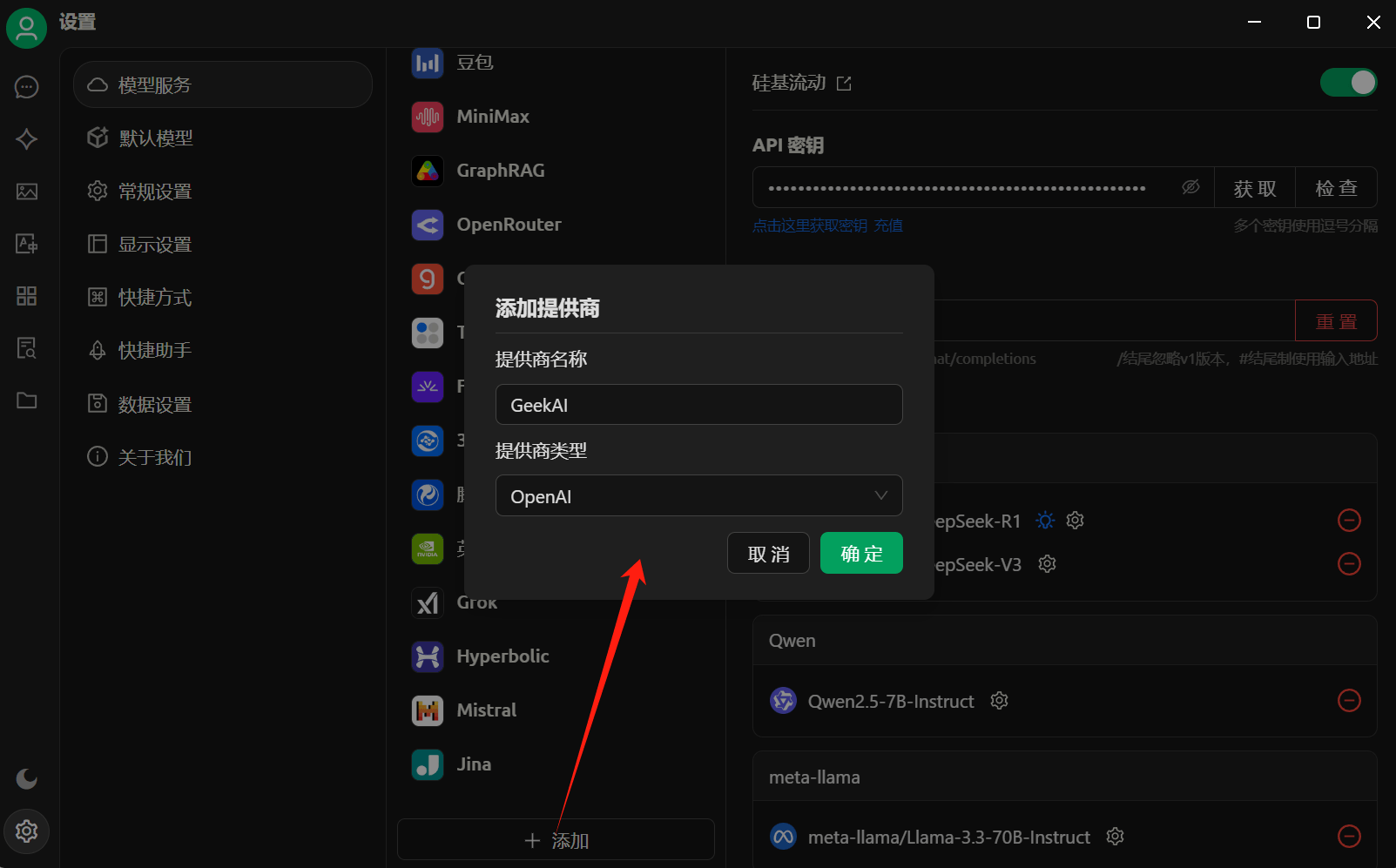Viewport: 1396px width, 868px height.
Task: Open settings gear for Qwen2.5-7B-Instruct
Action: click(x=1000, y=701)
